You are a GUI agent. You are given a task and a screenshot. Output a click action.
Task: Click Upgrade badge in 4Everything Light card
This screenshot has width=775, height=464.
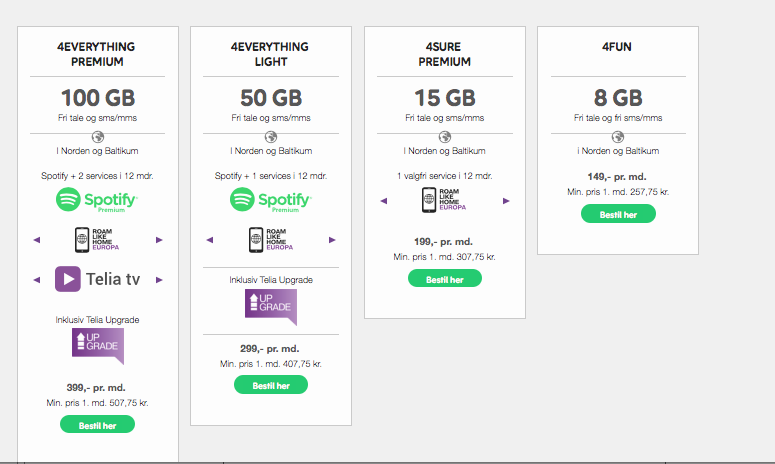(x=271, y=307)
